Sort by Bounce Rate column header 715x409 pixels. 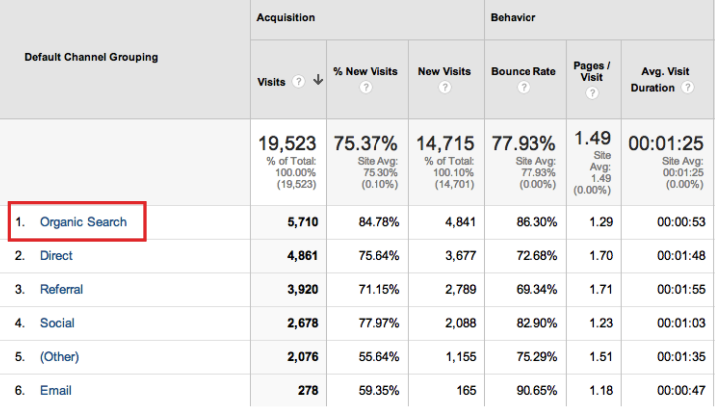click(x=523, y=72)
